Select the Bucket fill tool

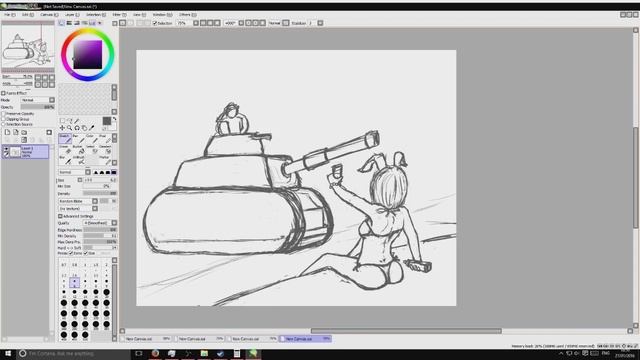coord(78,150)
